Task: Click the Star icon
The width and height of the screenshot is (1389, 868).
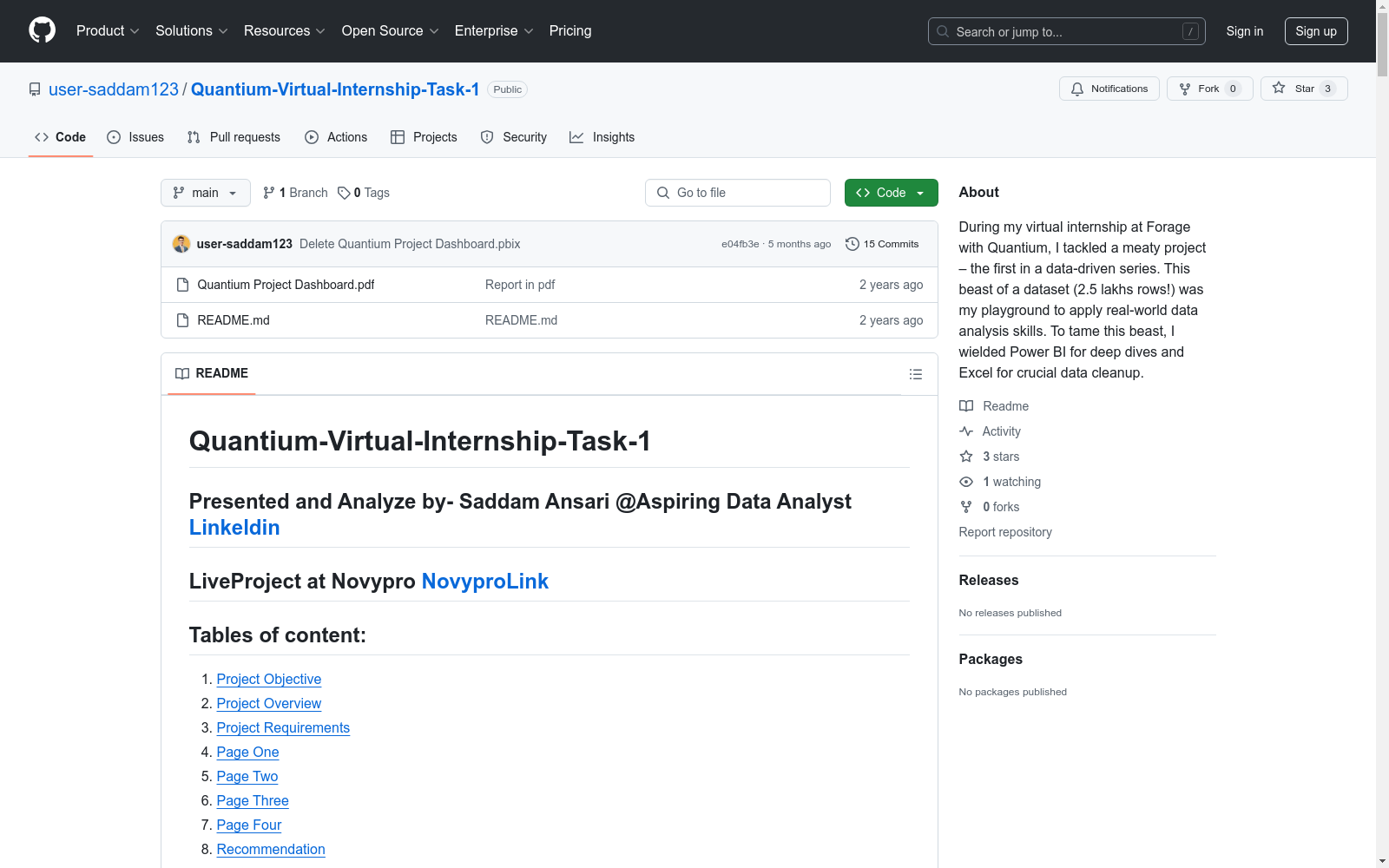Action: 1279,88
